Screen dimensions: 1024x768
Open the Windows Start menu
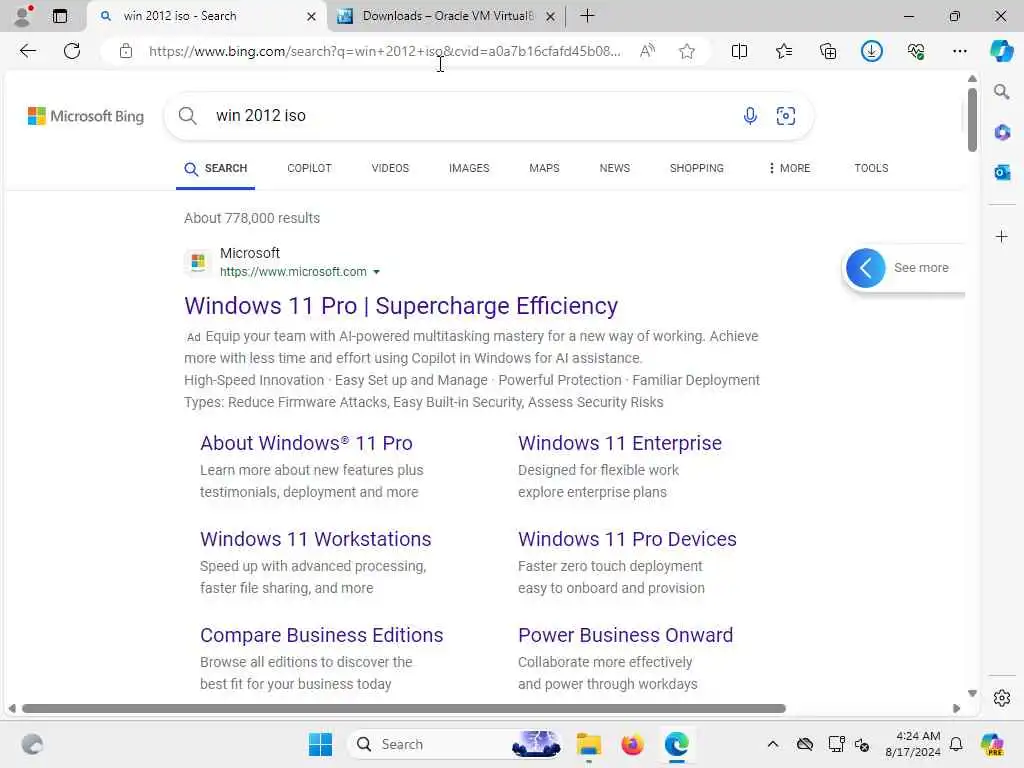coord(320,744)
